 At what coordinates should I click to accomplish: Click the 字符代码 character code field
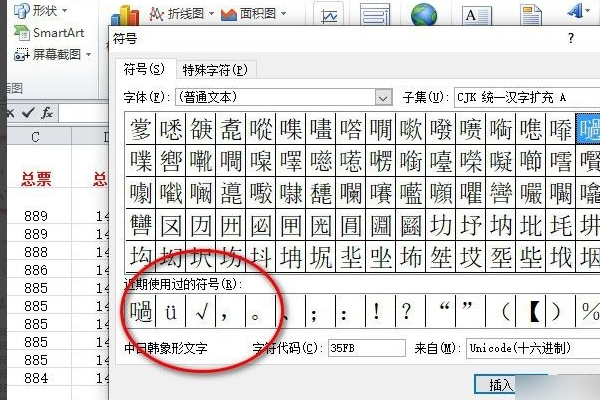pos(367,348)
